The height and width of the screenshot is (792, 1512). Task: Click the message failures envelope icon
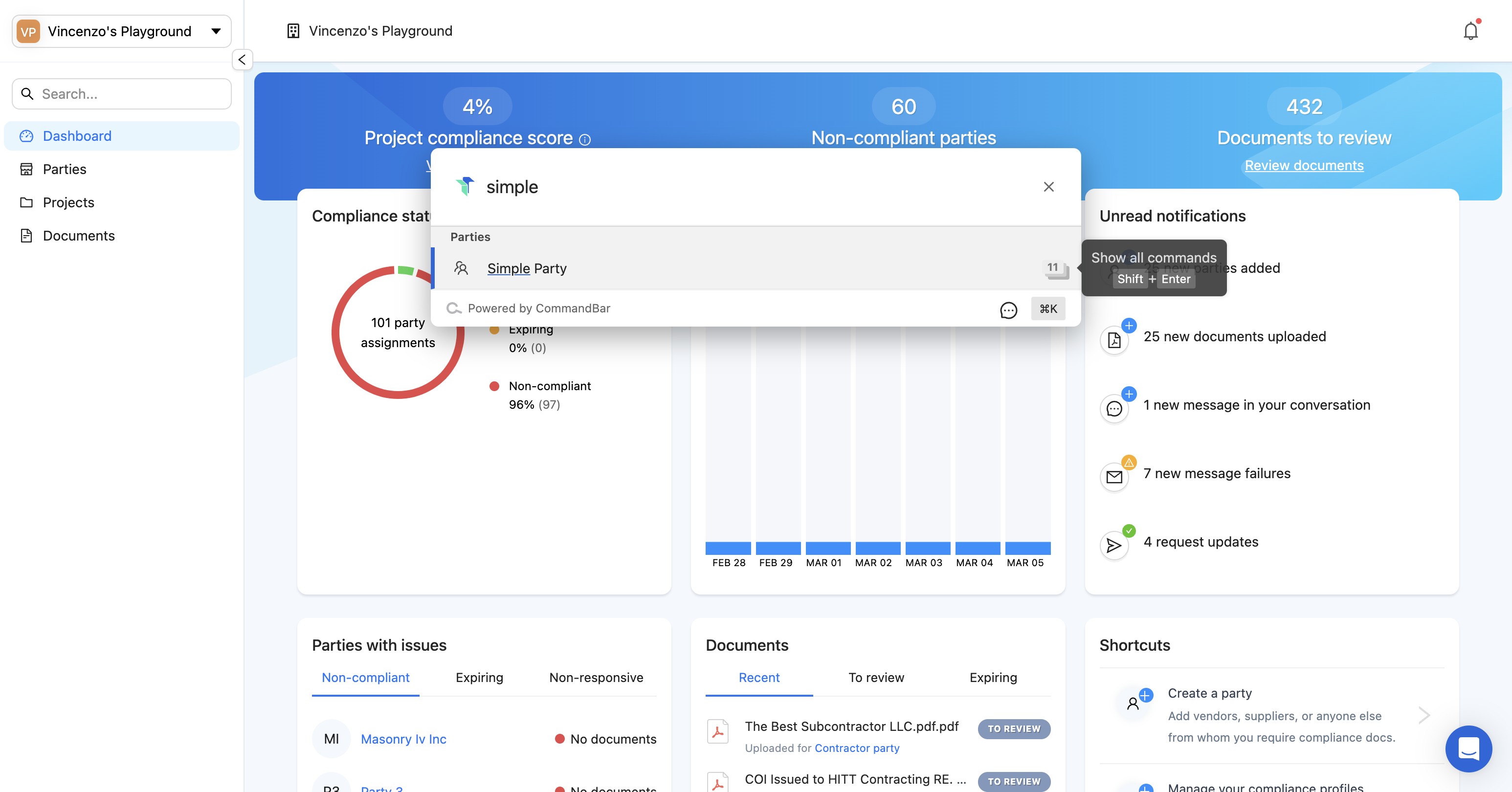click(1113, 476)
